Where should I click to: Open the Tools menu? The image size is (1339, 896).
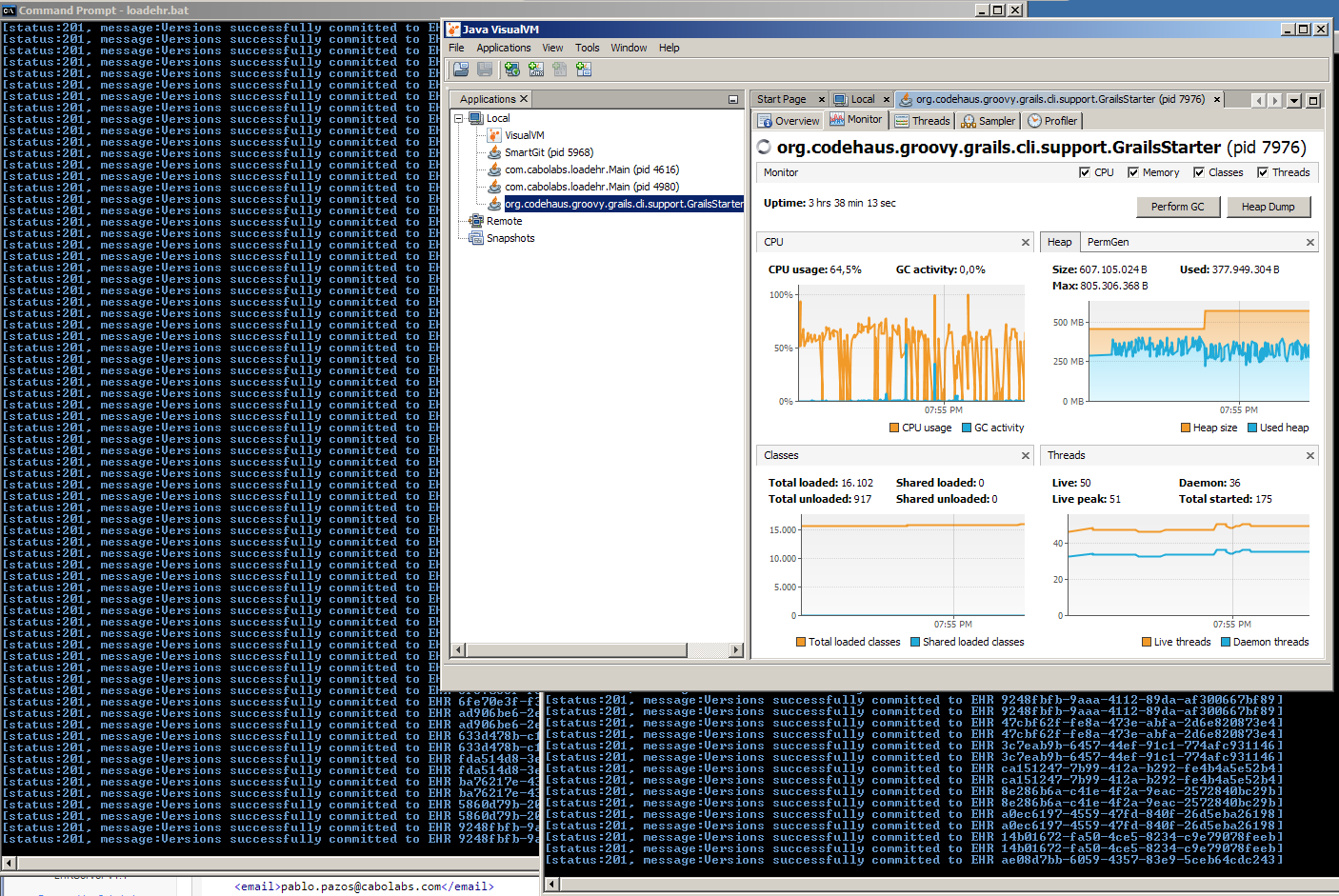pos(588,48)
